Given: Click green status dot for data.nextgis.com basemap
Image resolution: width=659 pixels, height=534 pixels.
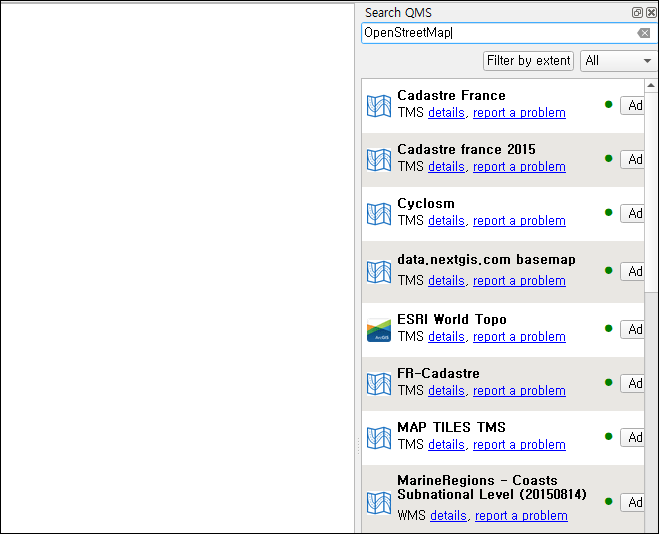Looking at the screenshot, I should (608, 270).
